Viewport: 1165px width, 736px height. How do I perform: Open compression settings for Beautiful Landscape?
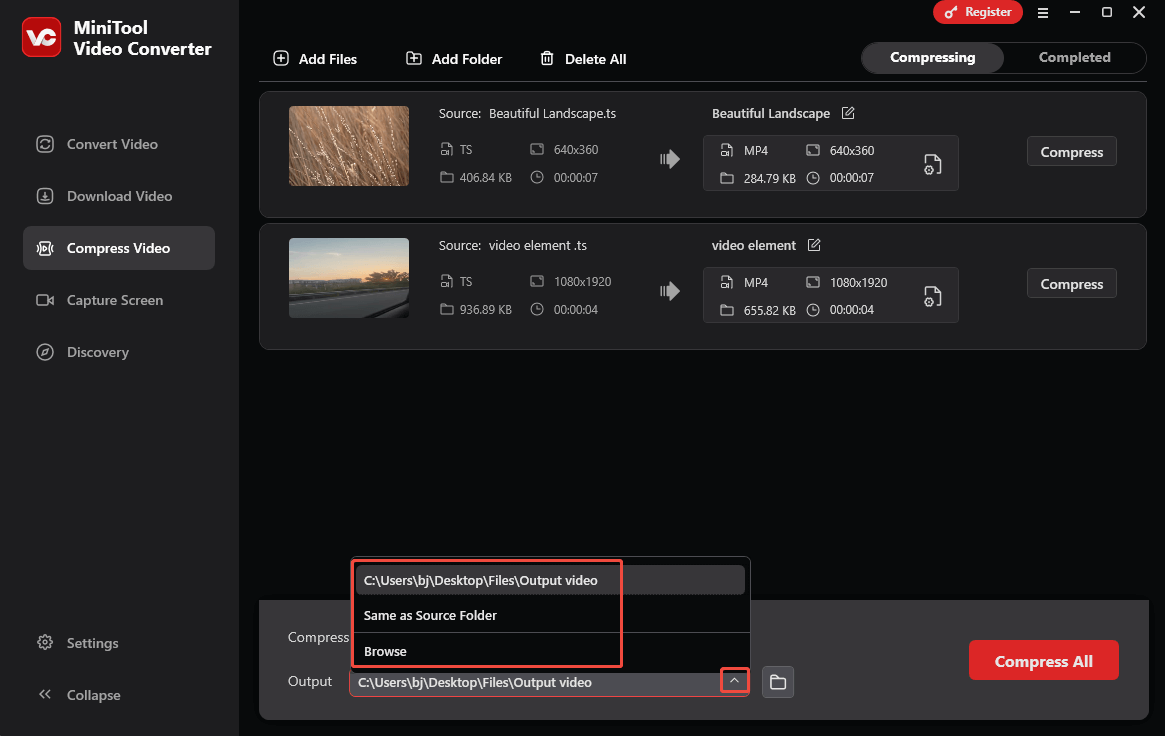click(x=932, y=164)
